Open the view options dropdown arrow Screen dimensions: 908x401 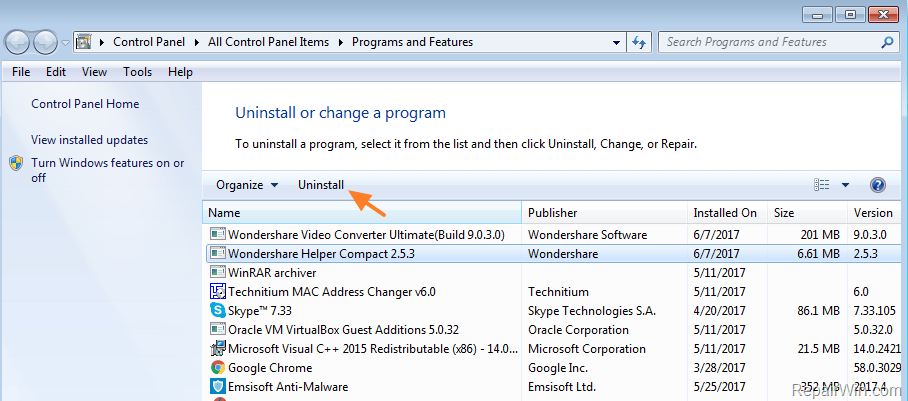click(845, 185)
